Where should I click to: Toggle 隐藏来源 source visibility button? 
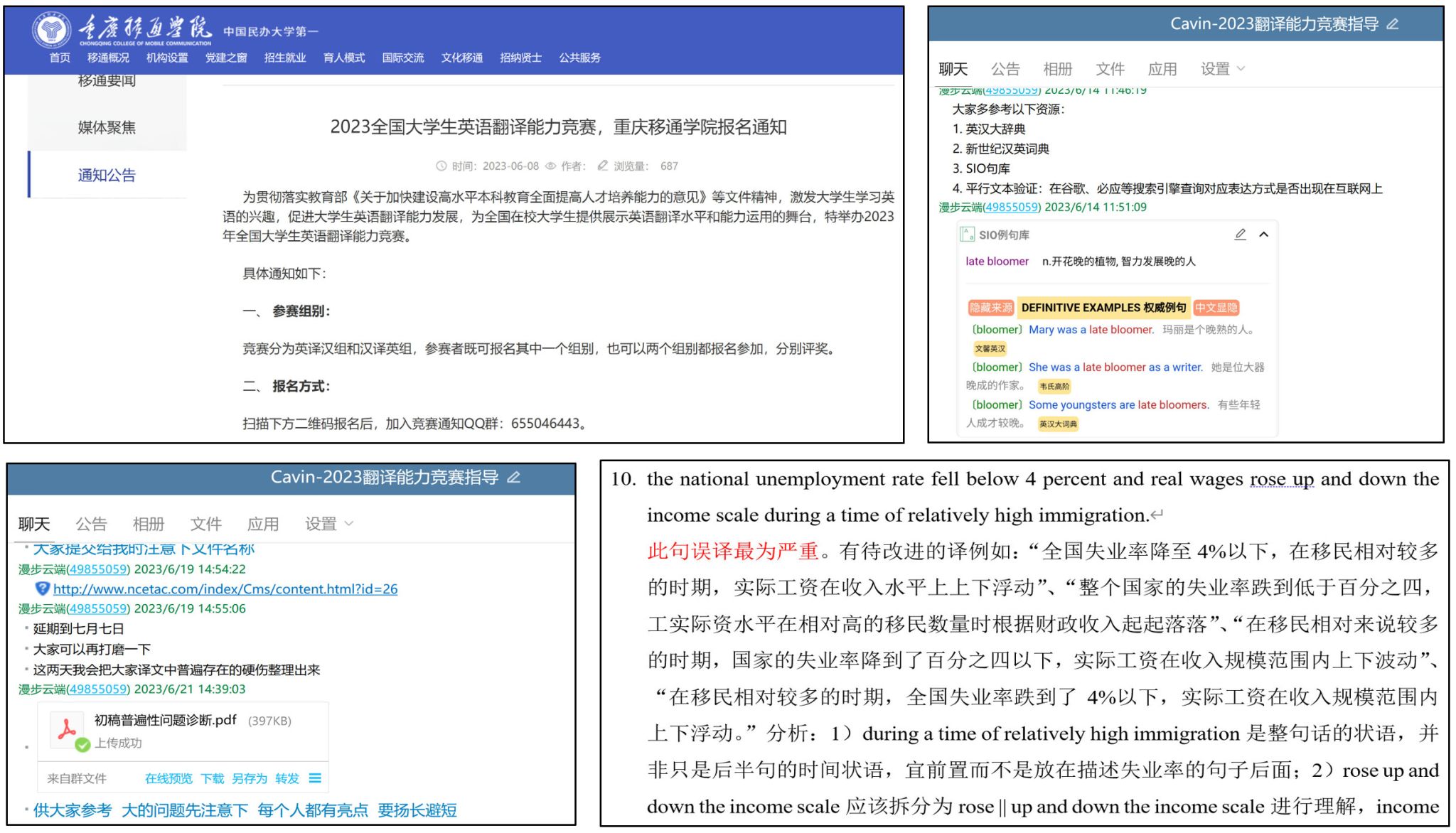[990, 308]
